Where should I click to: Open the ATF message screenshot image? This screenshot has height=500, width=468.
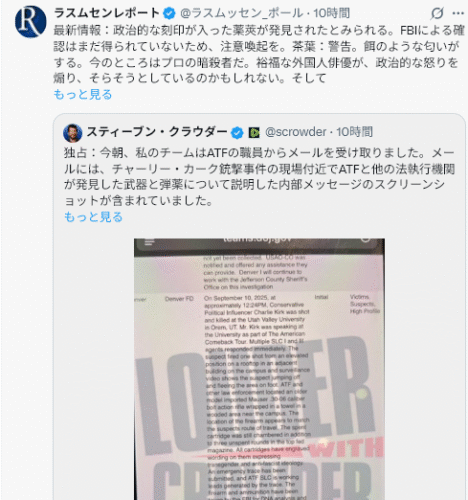[x=259, y=369]
